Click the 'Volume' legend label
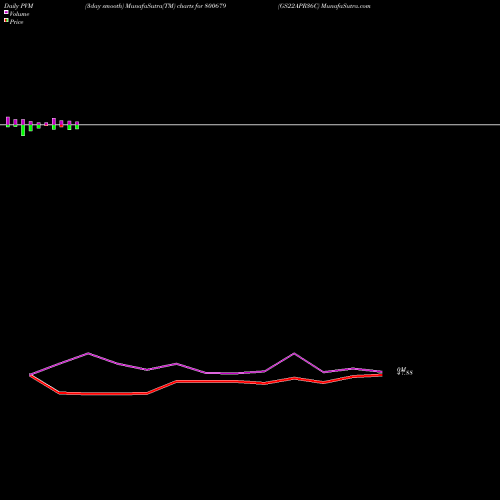Screen dimensions: 500x500 [19, 14]
